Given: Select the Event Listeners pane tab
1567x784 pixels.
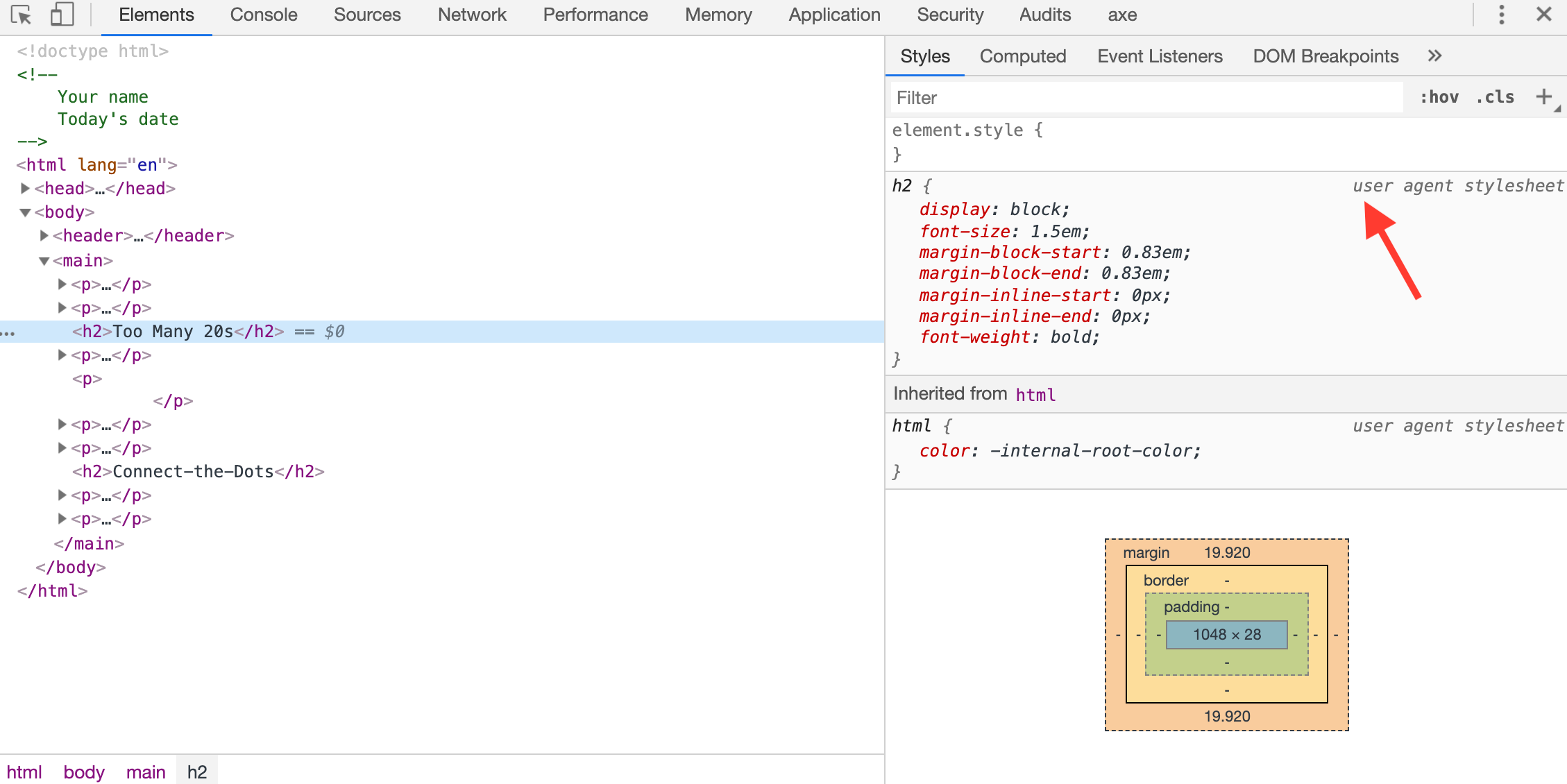Looking at the screenshot, I should (x=1160, y=56).
